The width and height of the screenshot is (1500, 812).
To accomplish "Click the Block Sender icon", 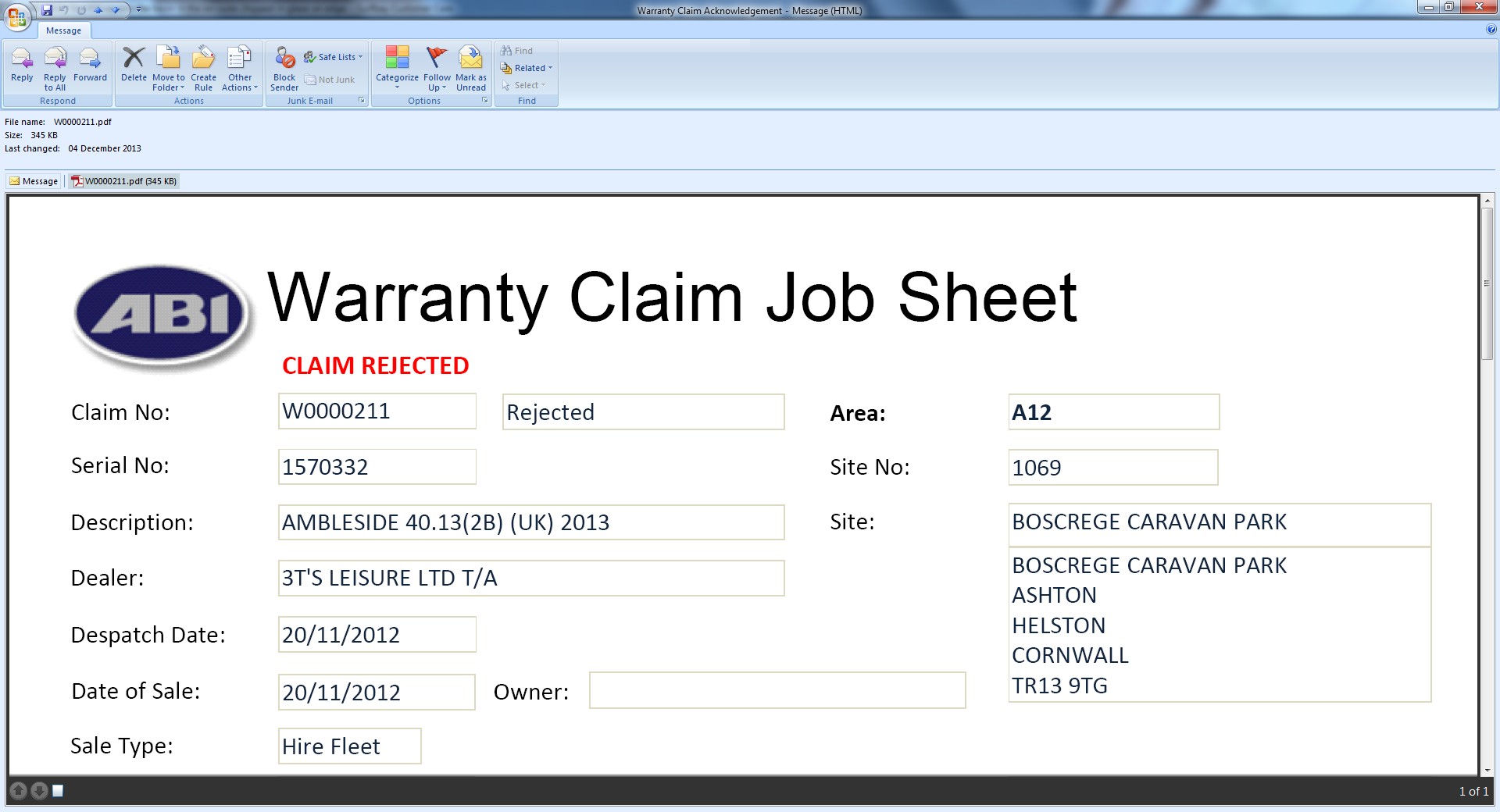I will (x=284, y=66).
